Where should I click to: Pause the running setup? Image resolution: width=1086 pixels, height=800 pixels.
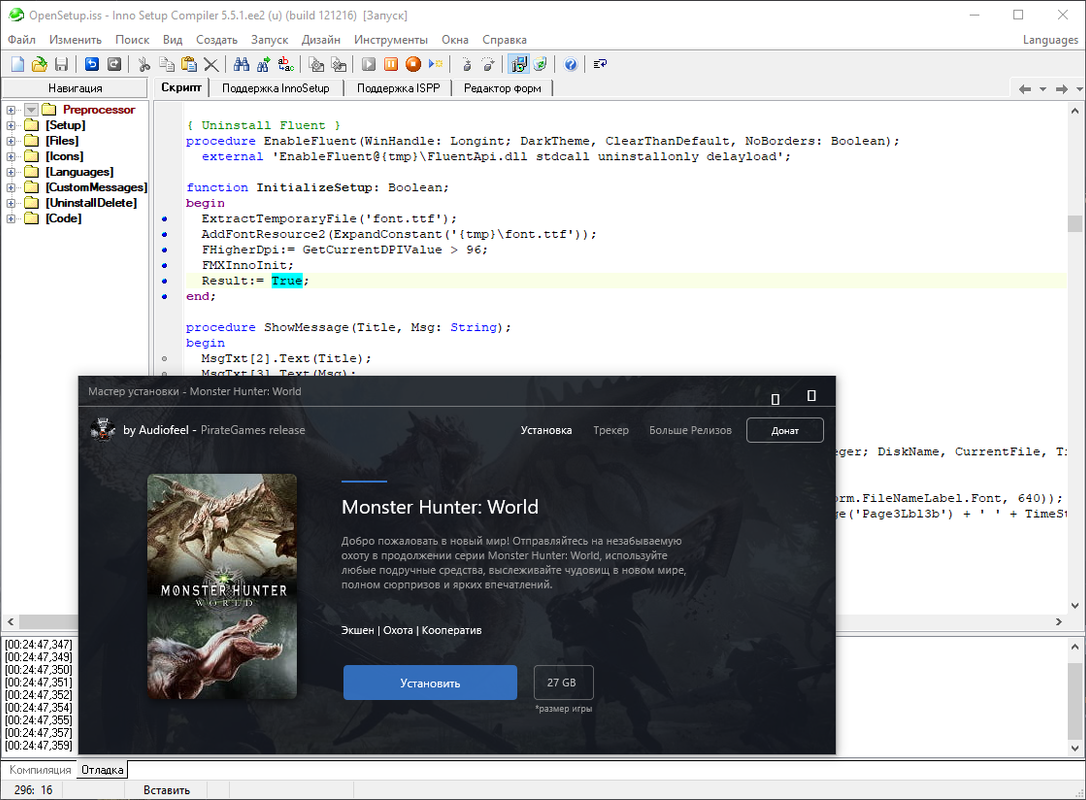(x=391, y=64)
